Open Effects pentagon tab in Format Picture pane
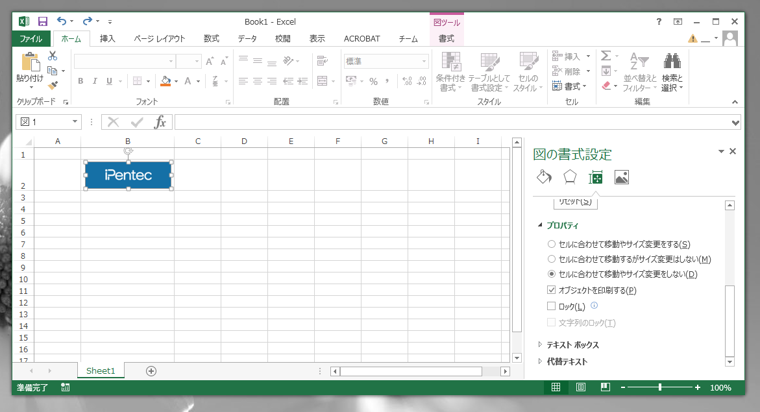 tap(570, 177)
